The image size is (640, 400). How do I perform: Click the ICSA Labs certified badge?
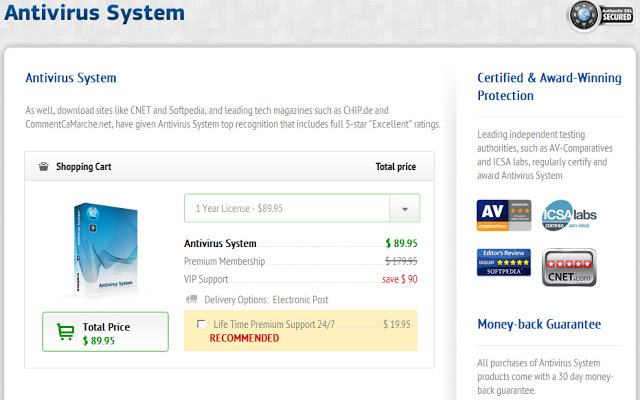pyautogui.click(x=569, y=215)
